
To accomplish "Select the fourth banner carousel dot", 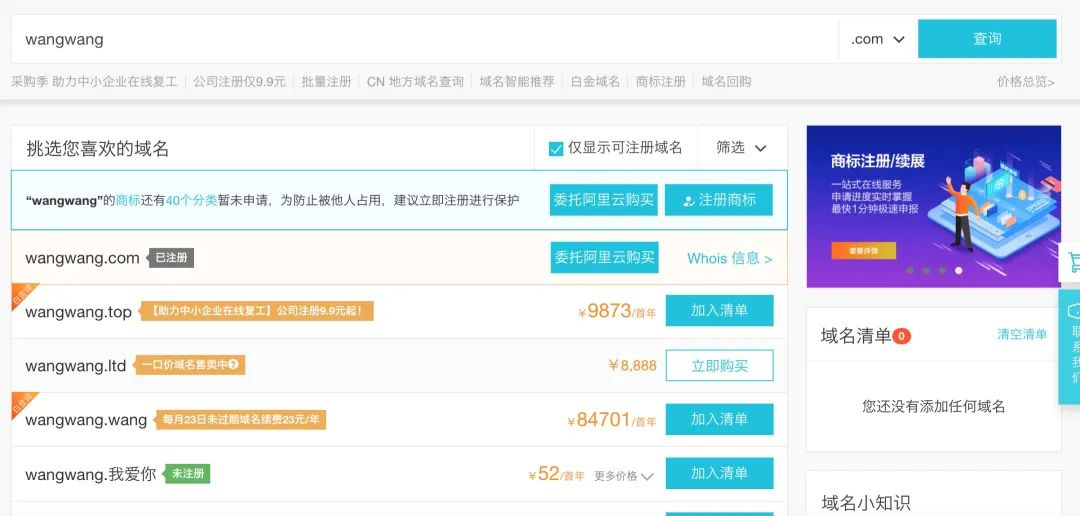I will (958, 270).
